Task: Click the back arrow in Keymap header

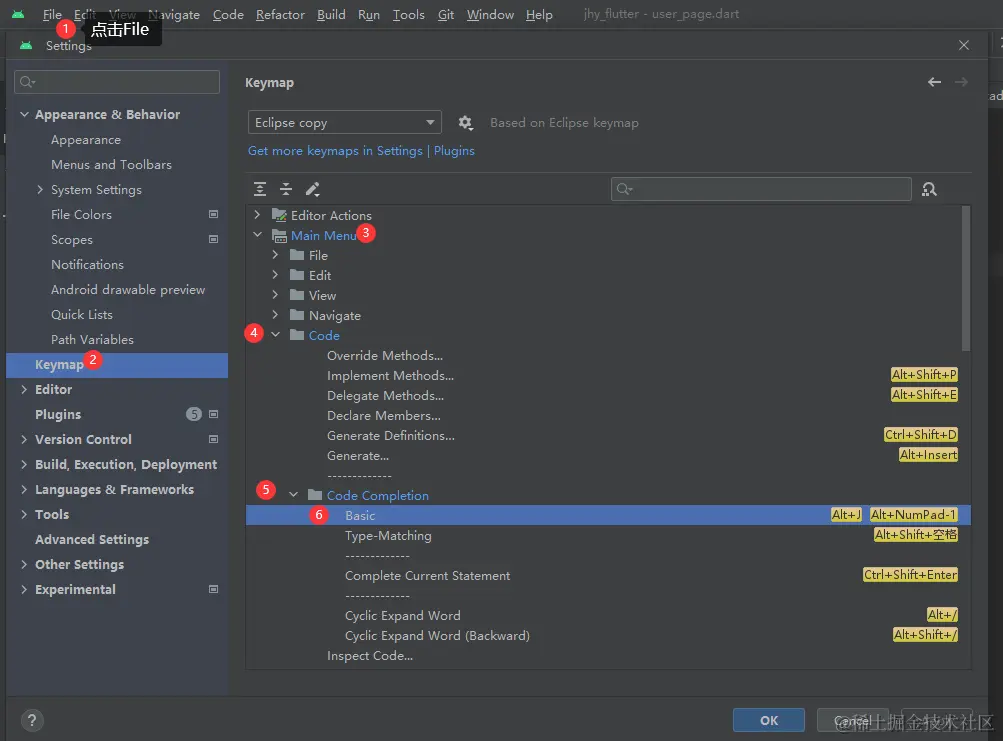Action: [935, 82]
